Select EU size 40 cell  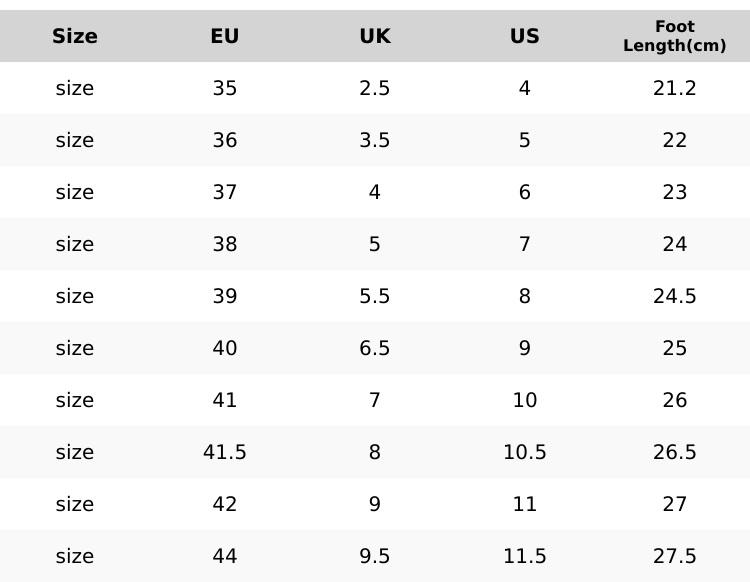[225, 348]
